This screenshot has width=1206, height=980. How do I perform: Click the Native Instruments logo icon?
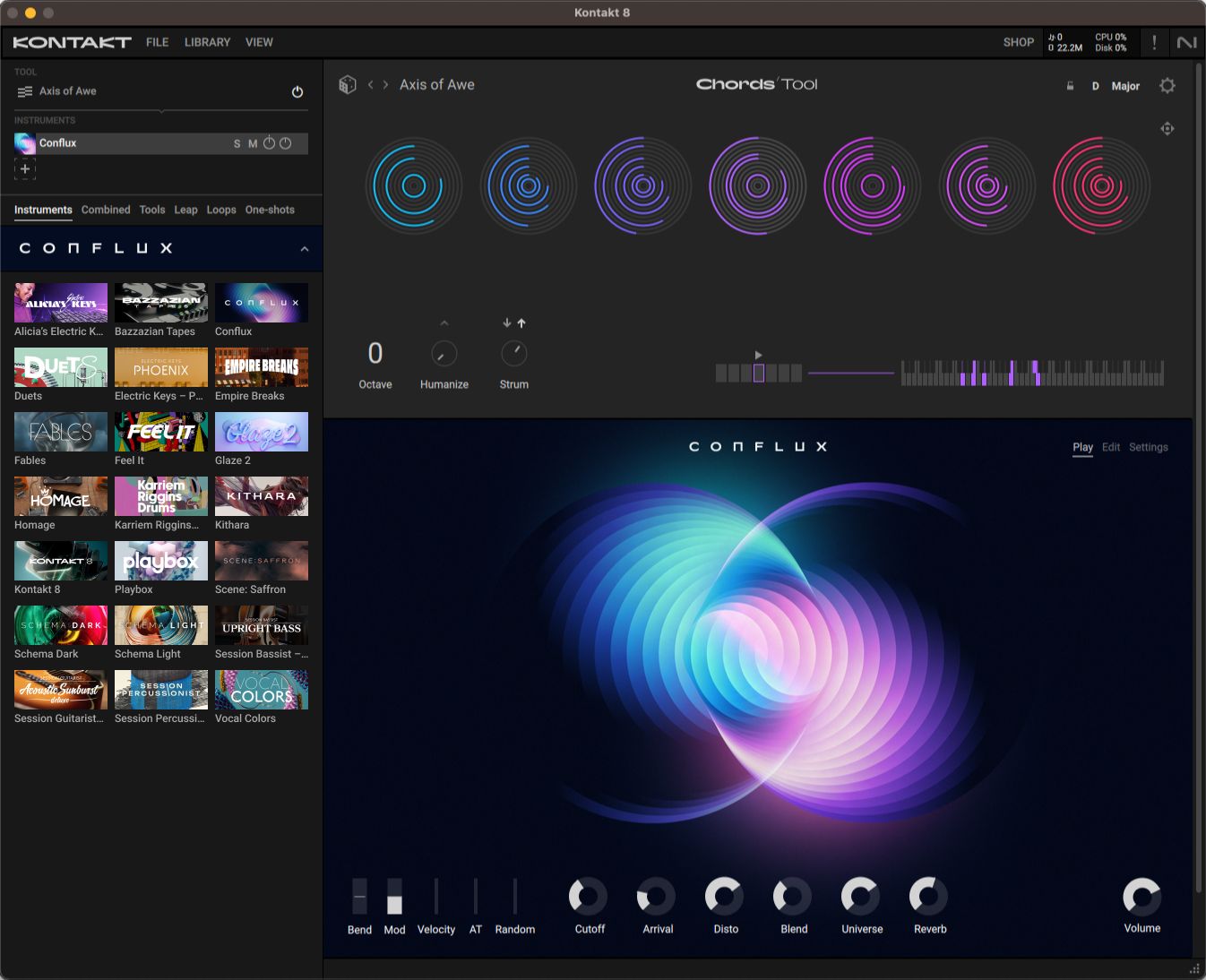click(x=1187, y=41)
